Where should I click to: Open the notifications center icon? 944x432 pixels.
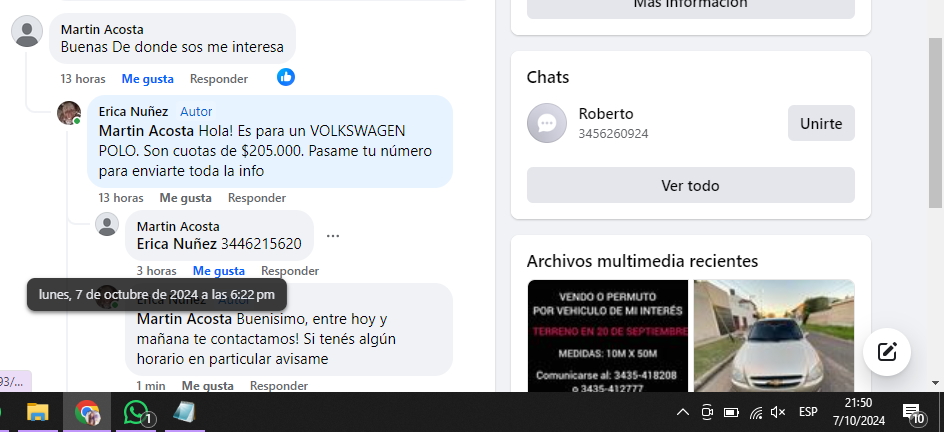(913, 413)
